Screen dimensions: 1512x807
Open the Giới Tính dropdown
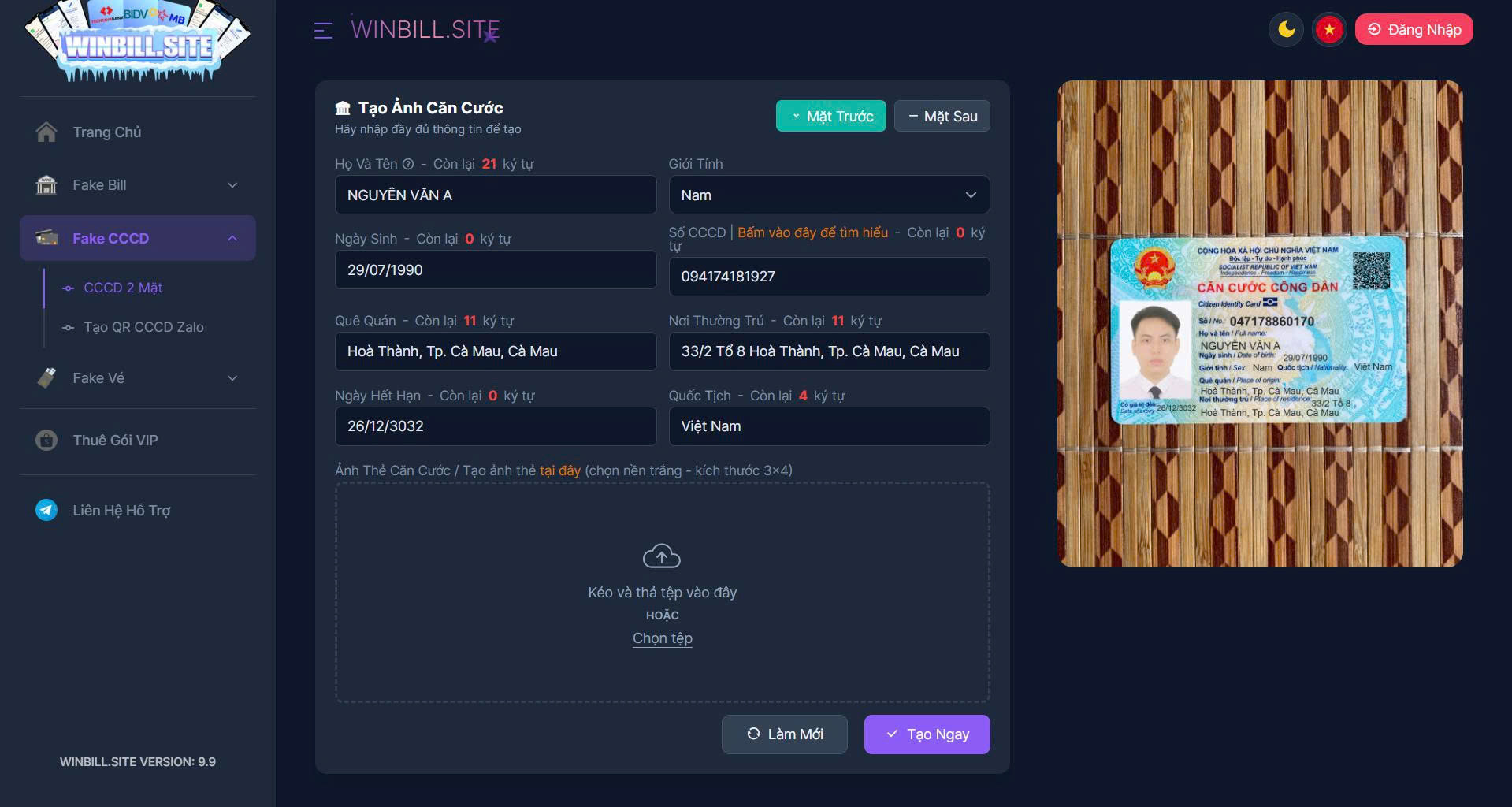tap(829, 195)
